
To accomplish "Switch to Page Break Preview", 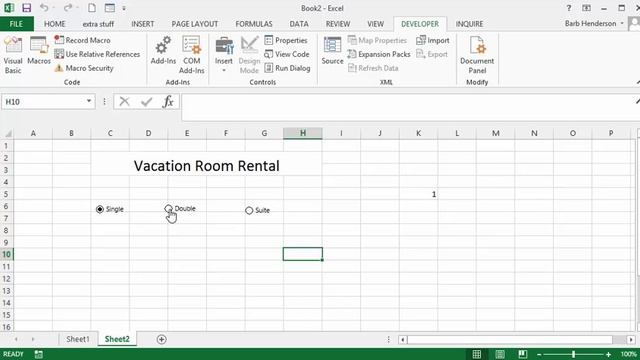I will tap(522, 354).
